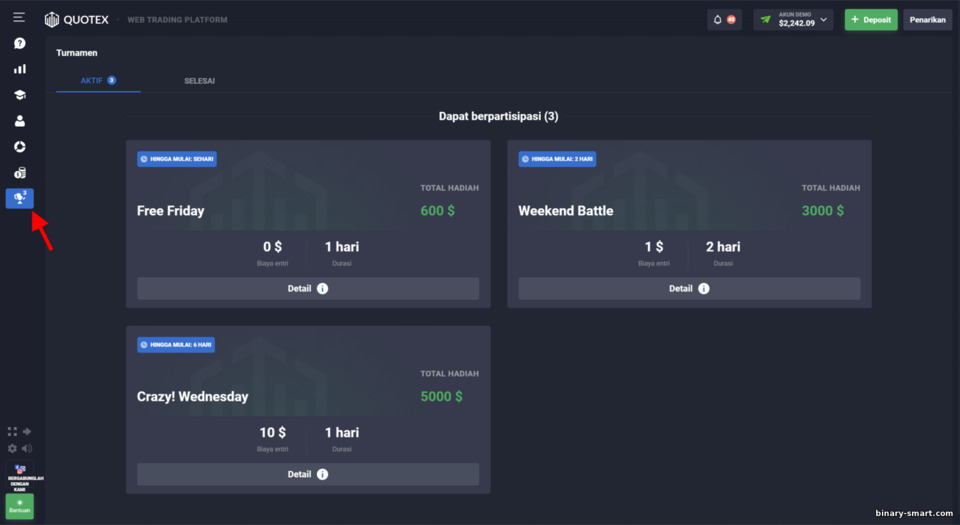Expand the Akun Demo account dropdown
The height and width of the screenshot is (525, 960).
[793, 20]
